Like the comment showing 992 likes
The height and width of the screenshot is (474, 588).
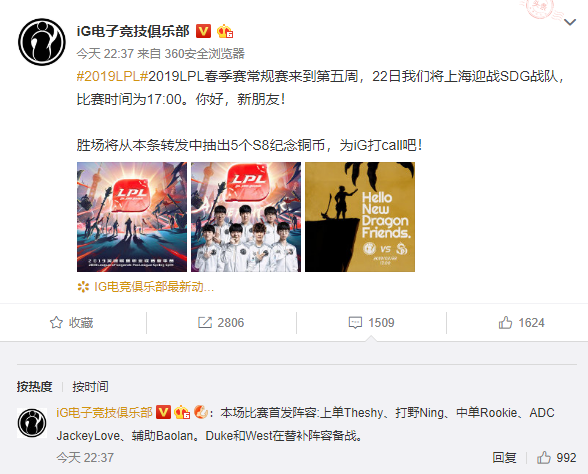tap(556, 458)
